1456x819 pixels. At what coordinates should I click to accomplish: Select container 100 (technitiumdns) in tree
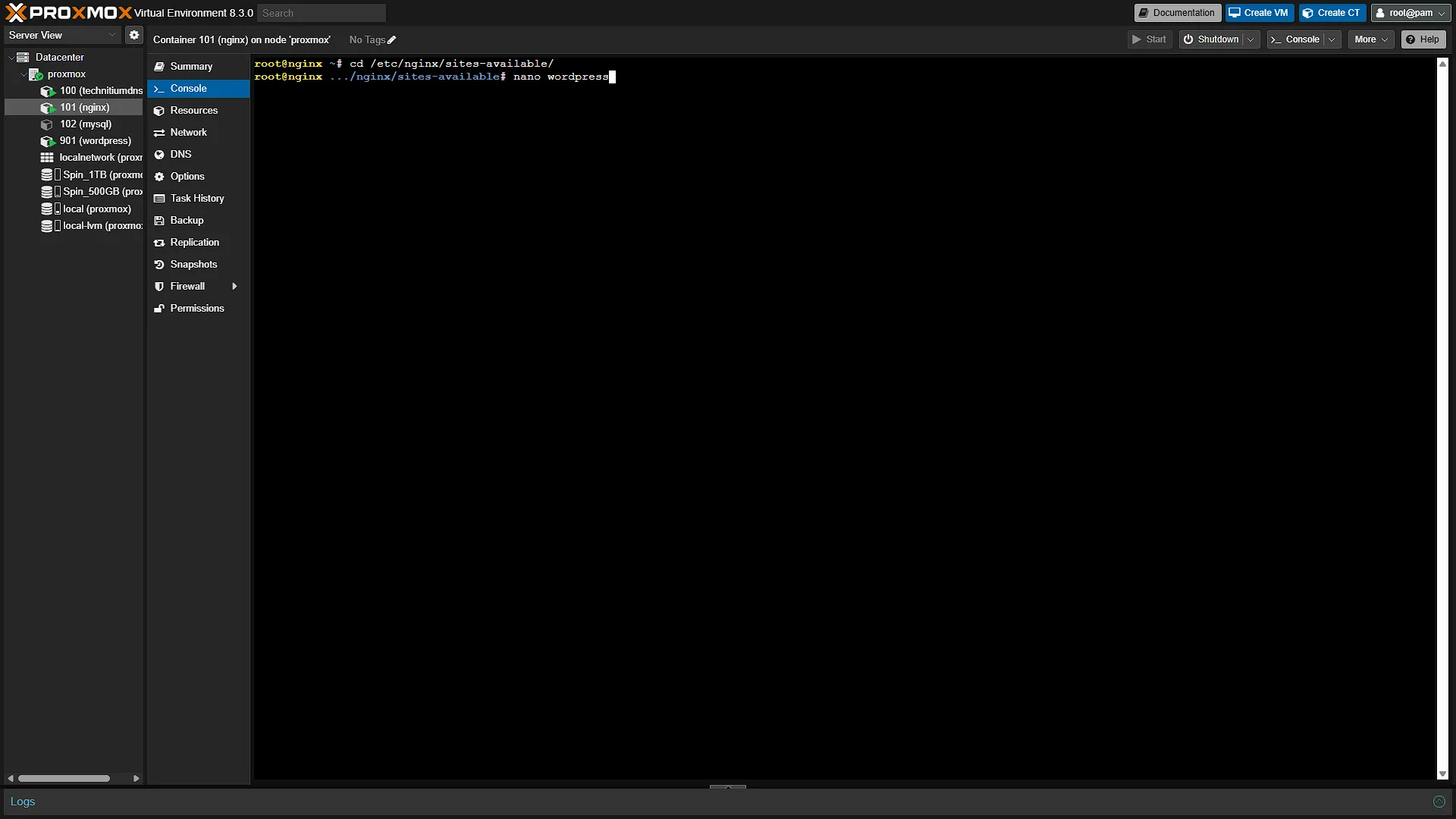(93, 91)
